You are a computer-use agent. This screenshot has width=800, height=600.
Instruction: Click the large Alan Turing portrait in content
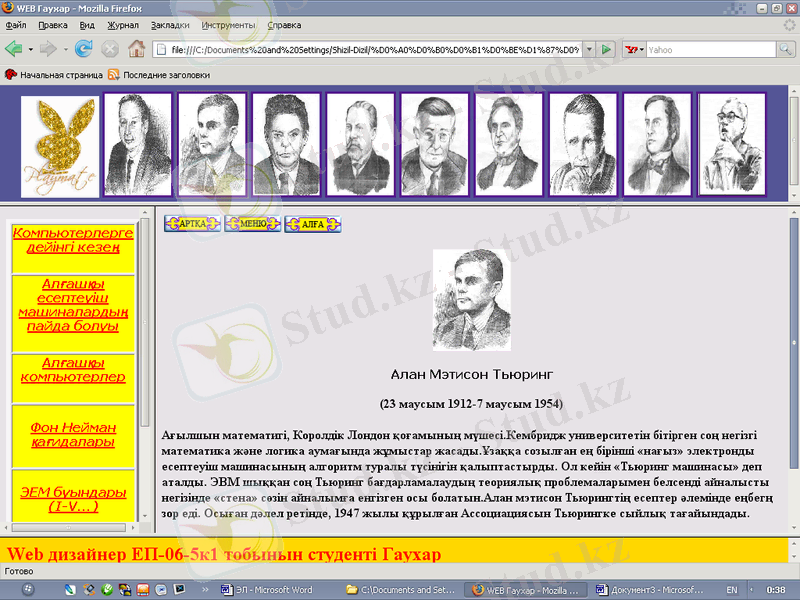472,300
